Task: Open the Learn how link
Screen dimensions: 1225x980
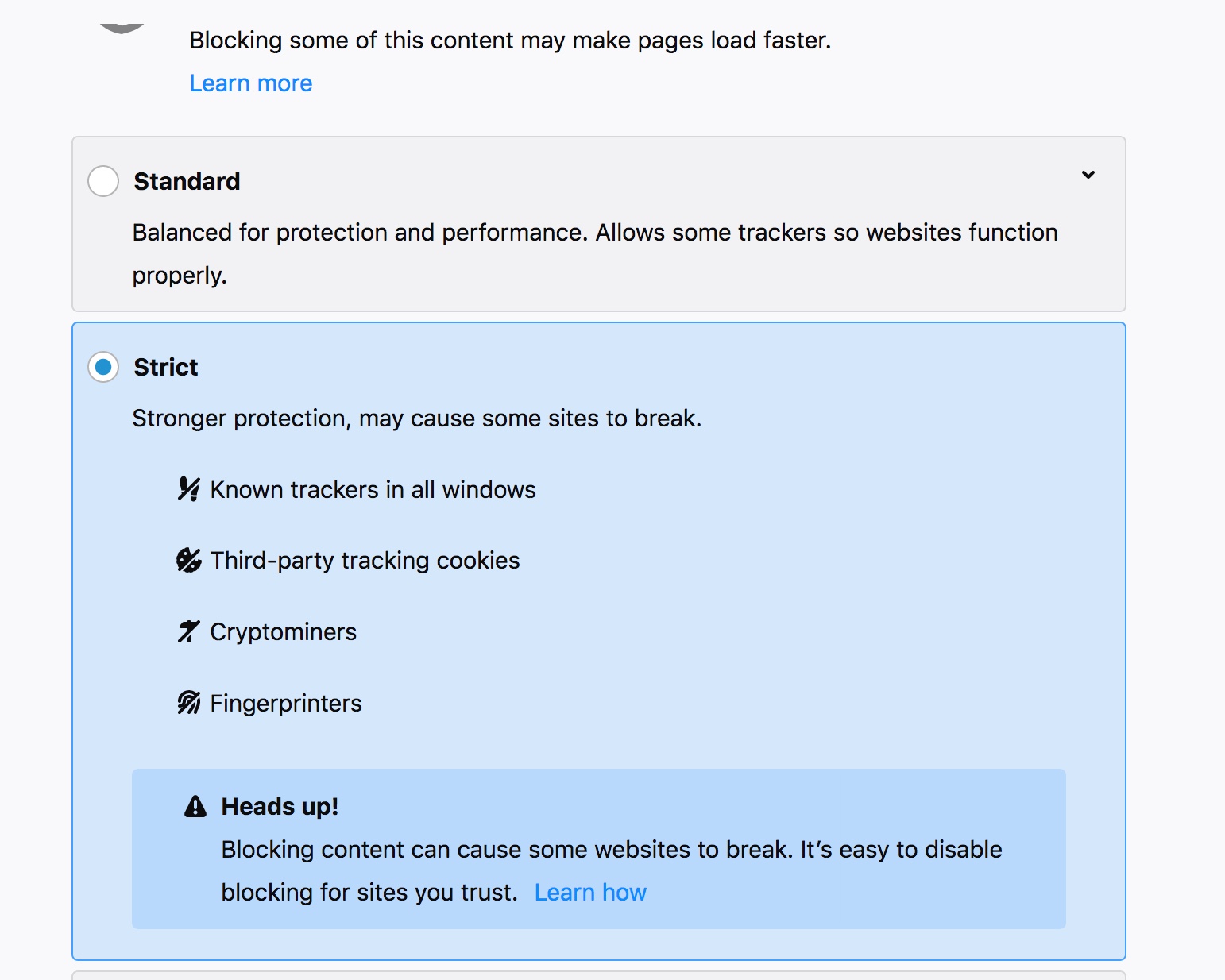Action: point(590,893)
